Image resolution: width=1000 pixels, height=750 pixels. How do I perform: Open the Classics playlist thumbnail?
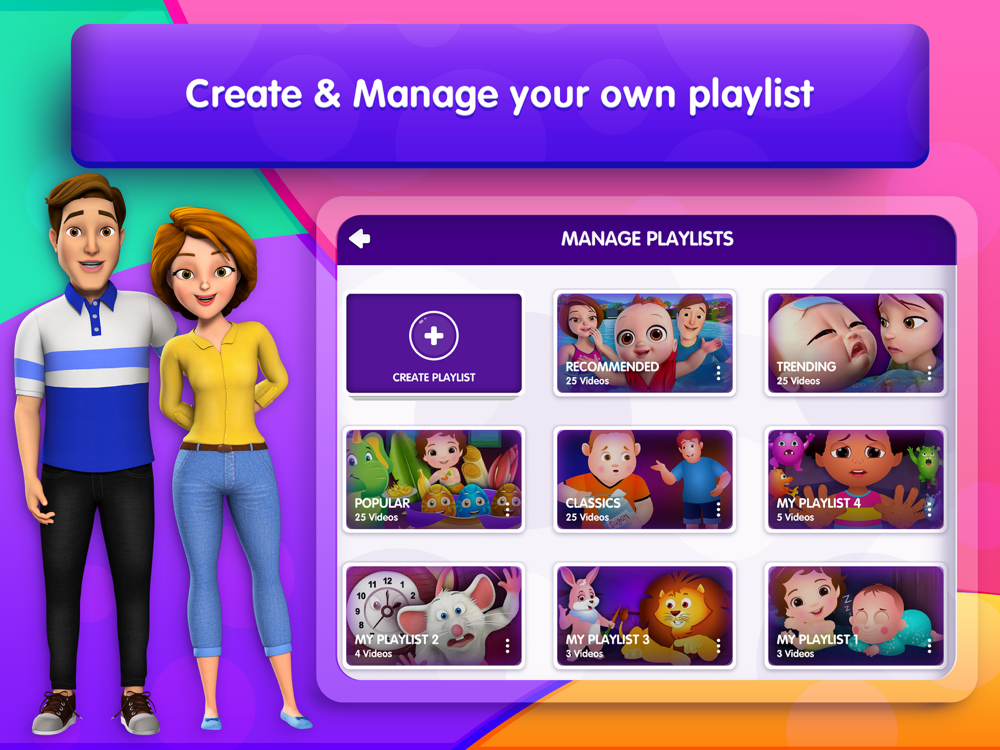(x=644, y=479)
